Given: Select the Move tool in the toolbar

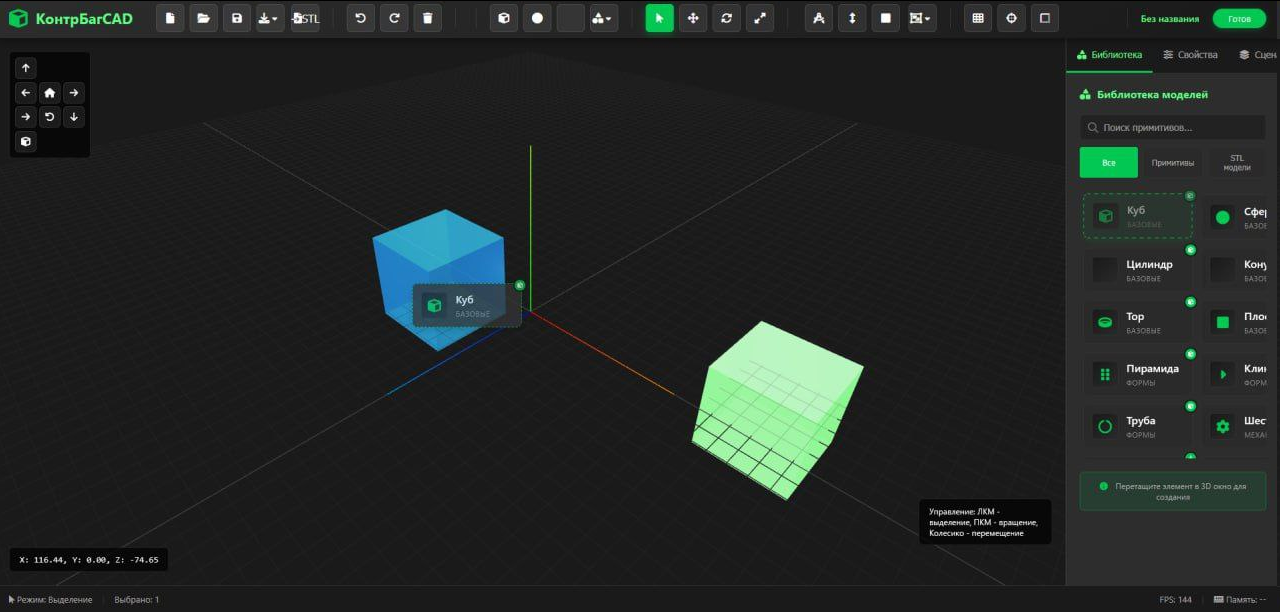Looking at the screenshot, I should coord(693,17).
